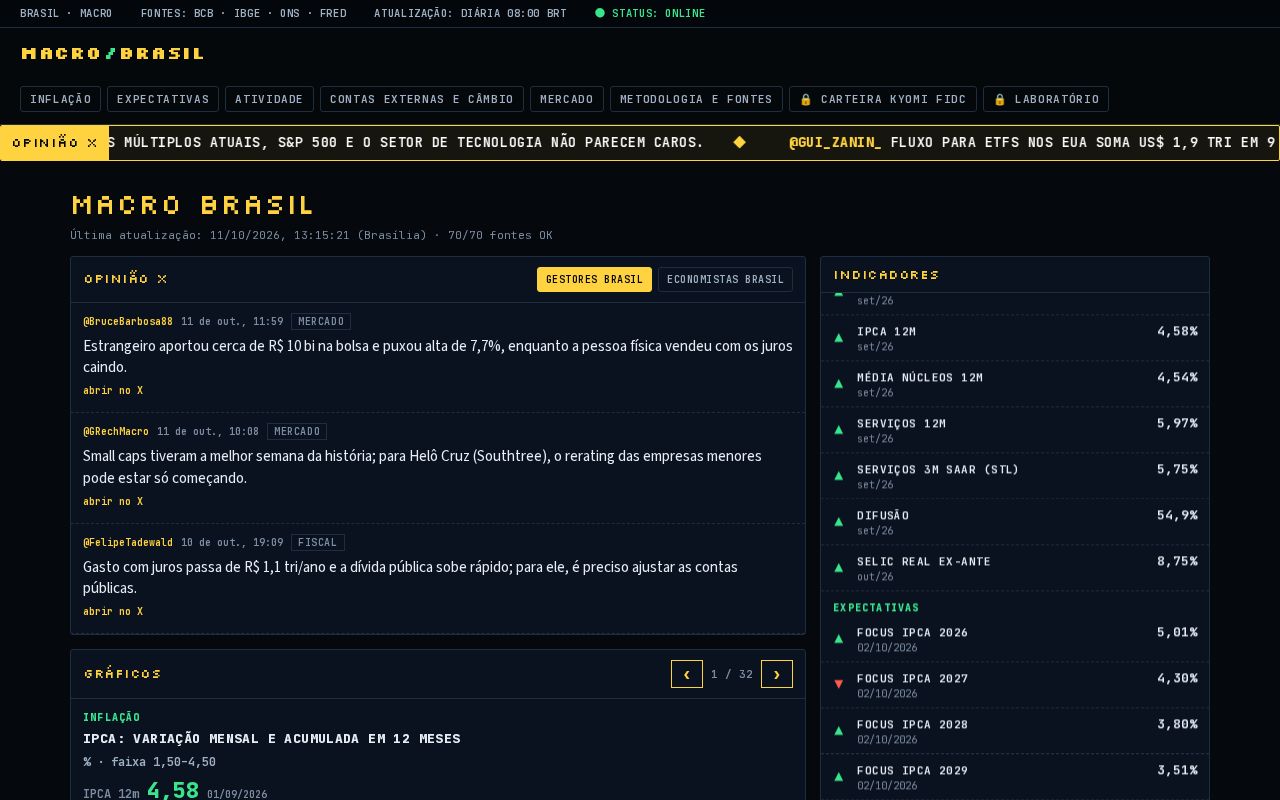The width and height of the screenshot is (1280, 800).
Task: Click the arrow beside Focus IPCA 2029
Action: [839, 777]
